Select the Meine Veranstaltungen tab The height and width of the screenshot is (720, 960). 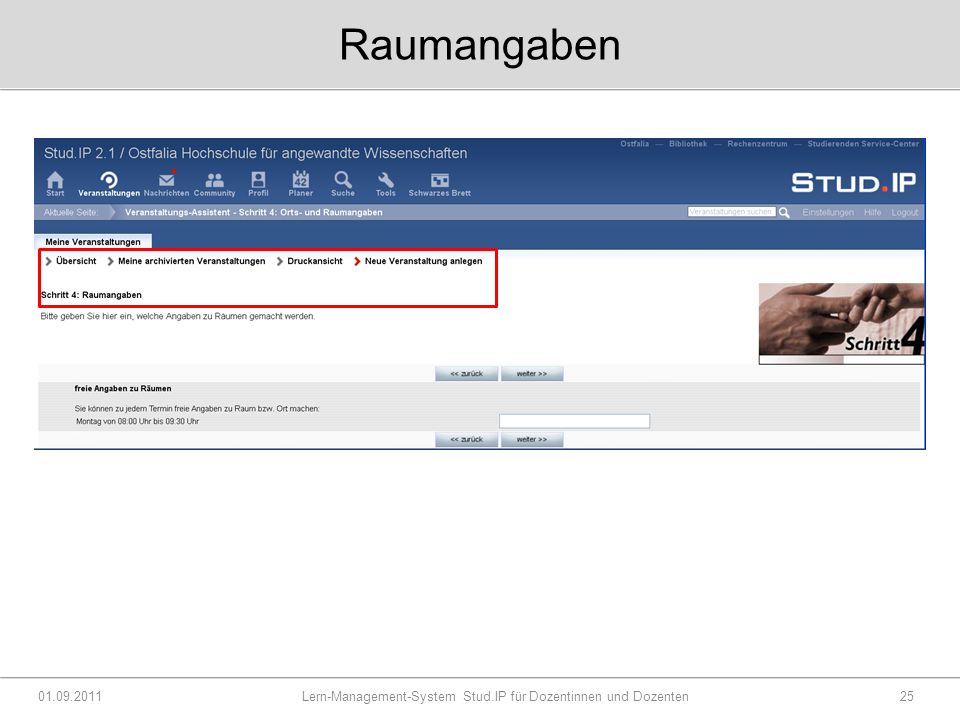(x=92, y=242)
